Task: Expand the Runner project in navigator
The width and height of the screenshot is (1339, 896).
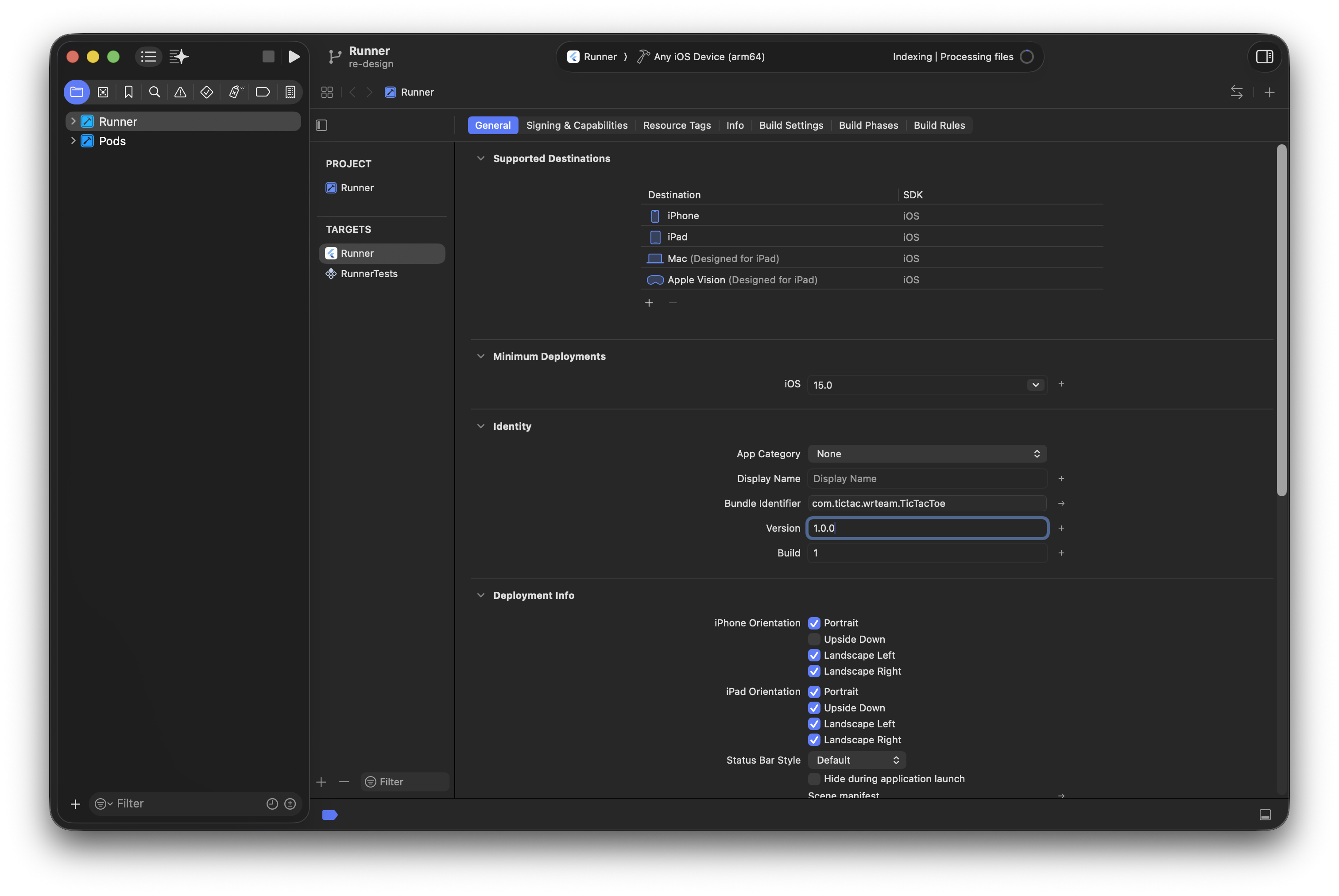Action: (73, 121)
